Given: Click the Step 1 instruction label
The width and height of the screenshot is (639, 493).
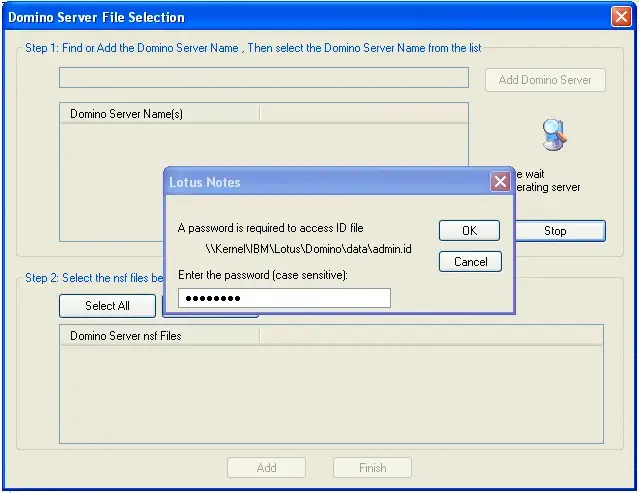Looking at the screenshot, I should (253, 48).
